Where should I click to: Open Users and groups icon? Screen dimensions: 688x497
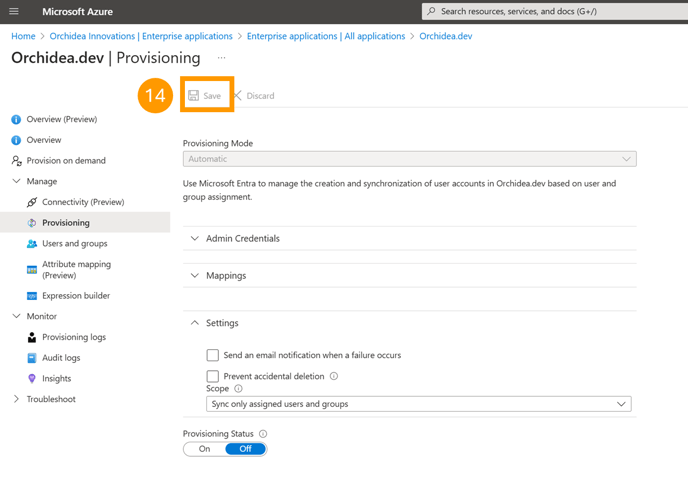tap(32, 243)
